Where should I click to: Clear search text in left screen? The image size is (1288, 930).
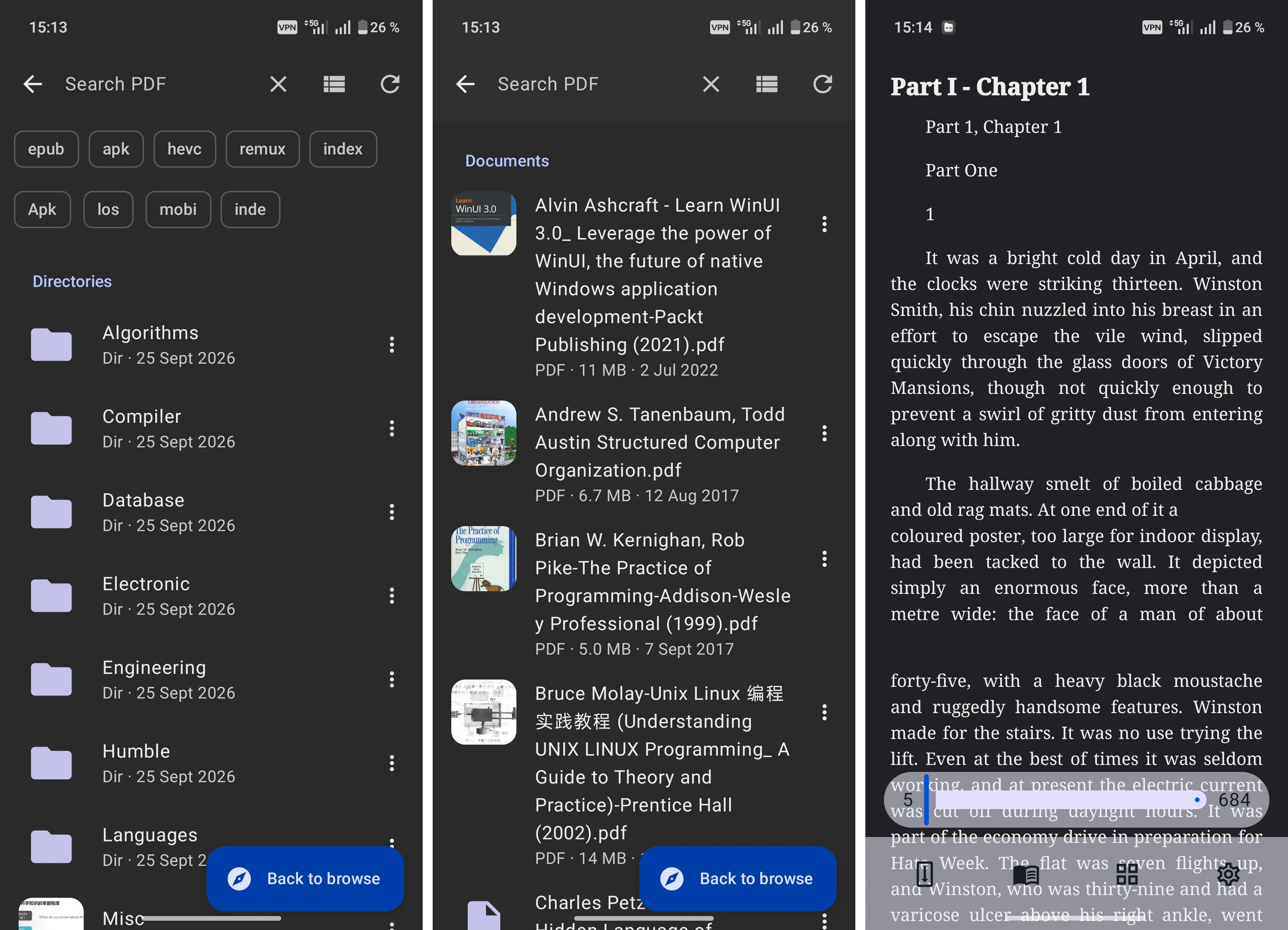(x=278, y=84)
